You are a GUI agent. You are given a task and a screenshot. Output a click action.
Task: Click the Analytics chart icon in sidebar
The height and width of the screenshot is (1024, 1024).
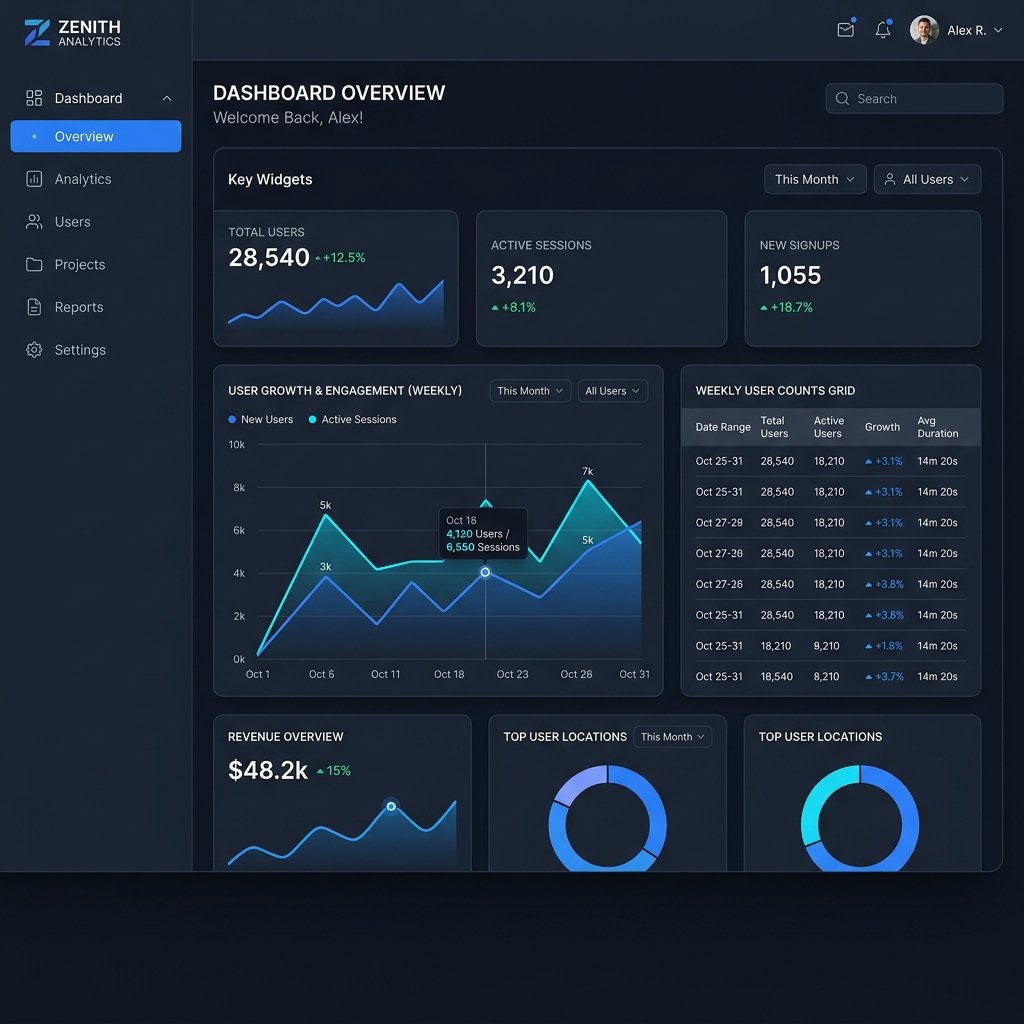click(34, 179)
